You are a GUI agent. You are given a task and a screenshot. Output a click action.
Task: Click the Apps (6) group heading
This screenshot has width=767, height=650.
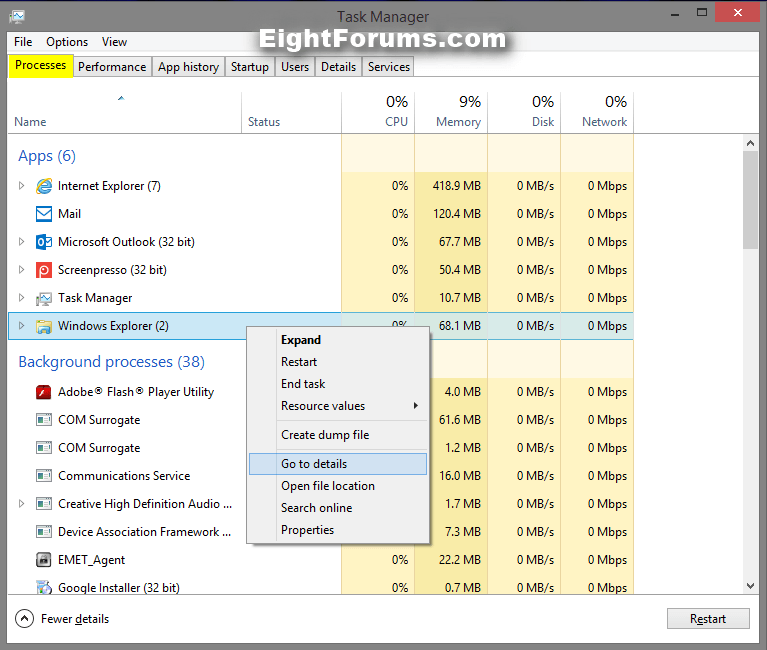pos(47,156)
